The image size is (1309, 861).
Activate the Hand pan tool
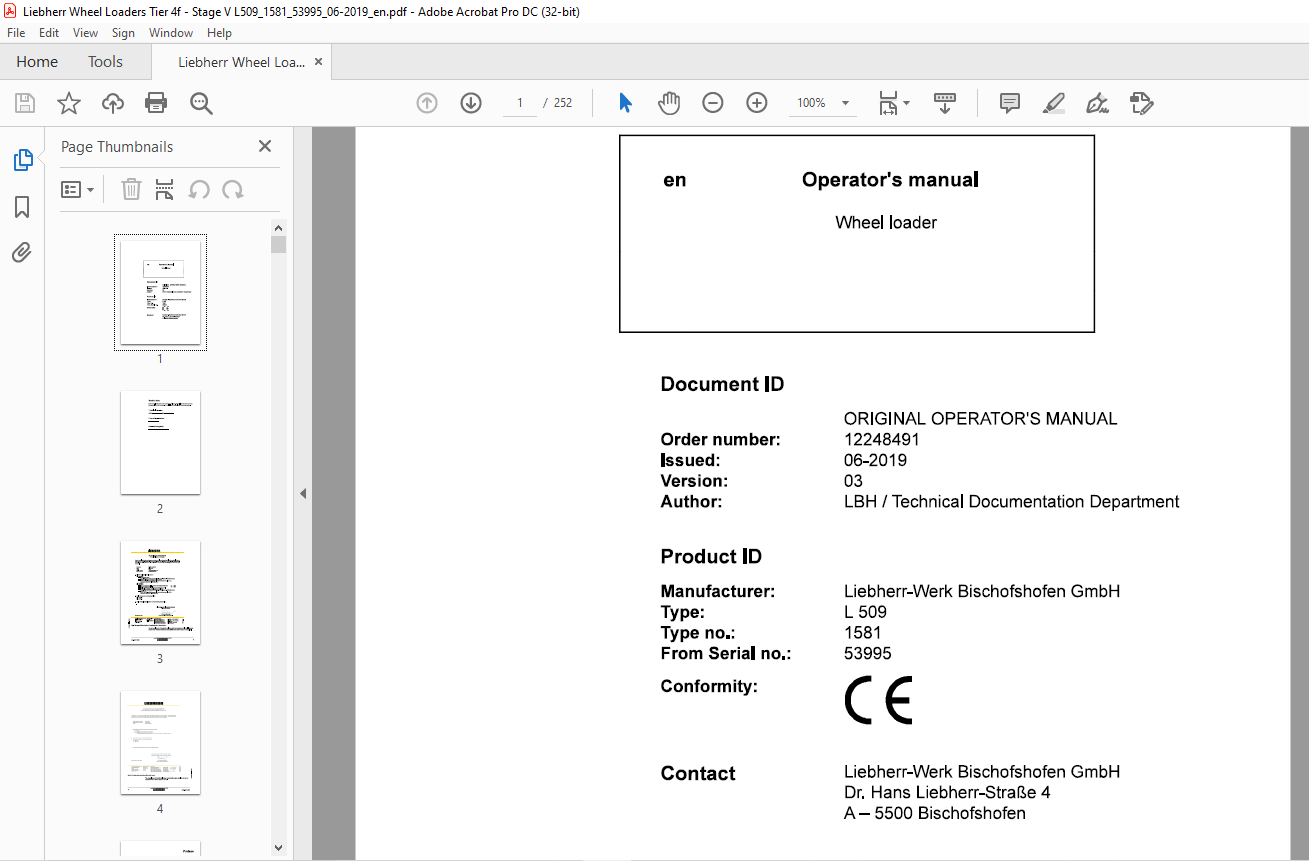point(669,103)
